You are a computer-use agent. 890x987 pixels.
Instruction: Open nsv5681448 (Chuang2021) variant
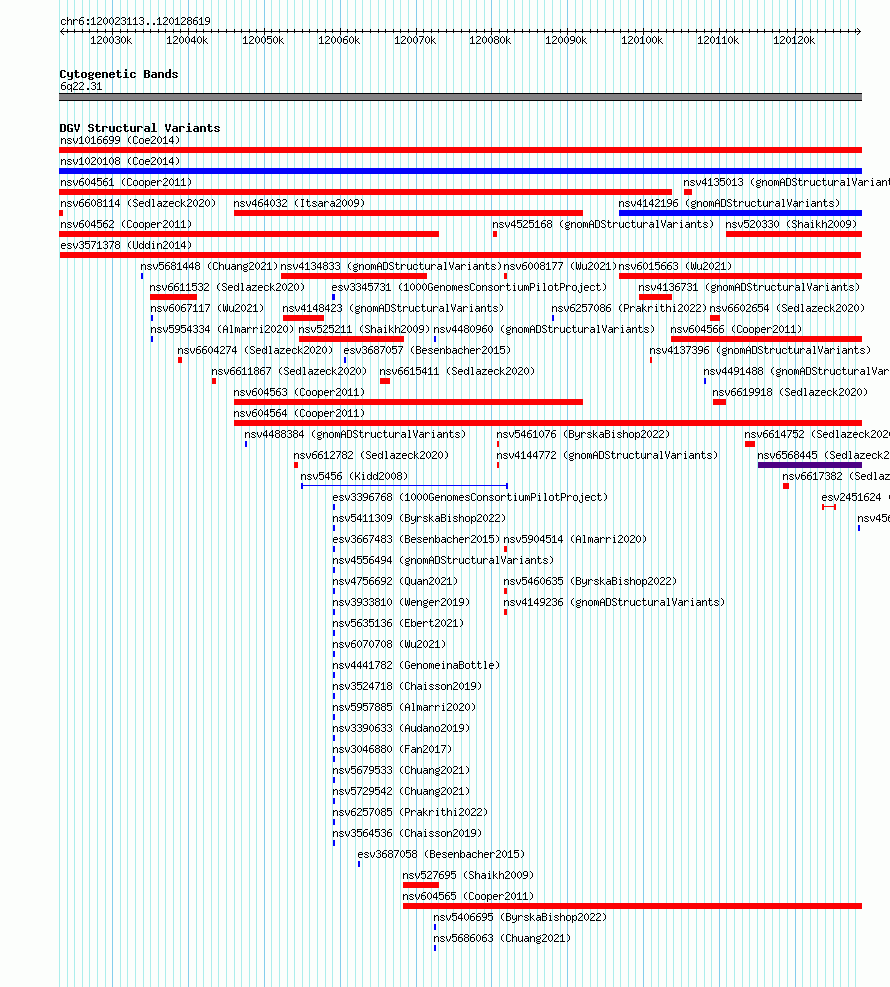coord(209,266)
